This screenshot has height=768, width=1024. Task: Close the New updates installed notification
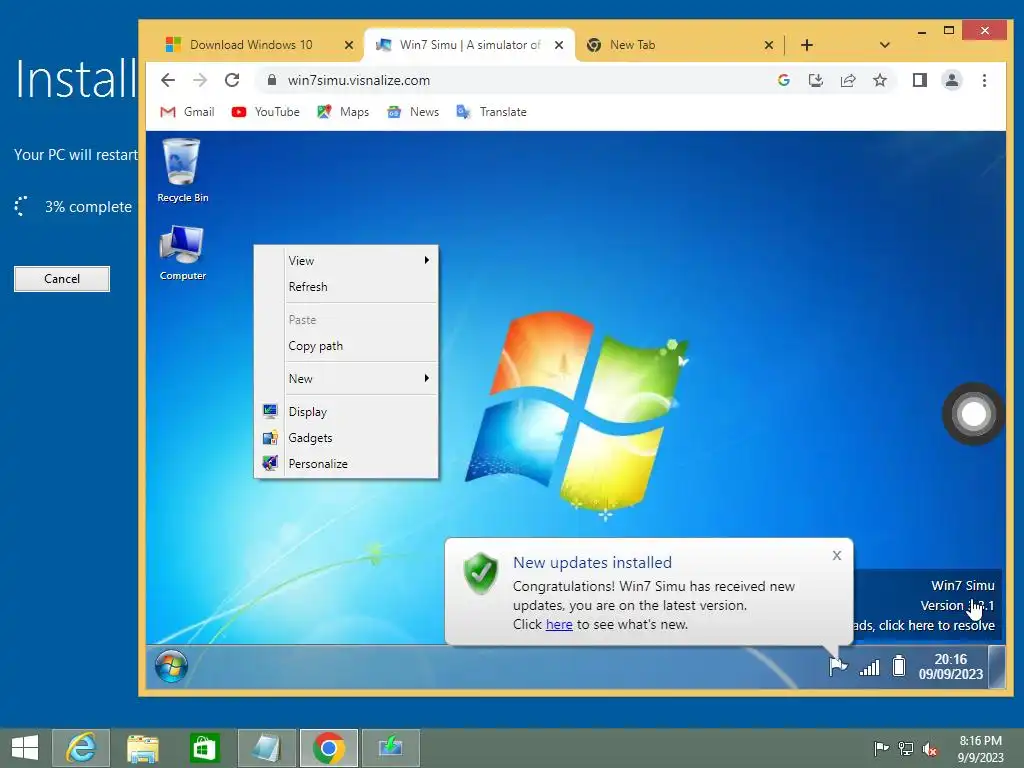click(837, 556)
